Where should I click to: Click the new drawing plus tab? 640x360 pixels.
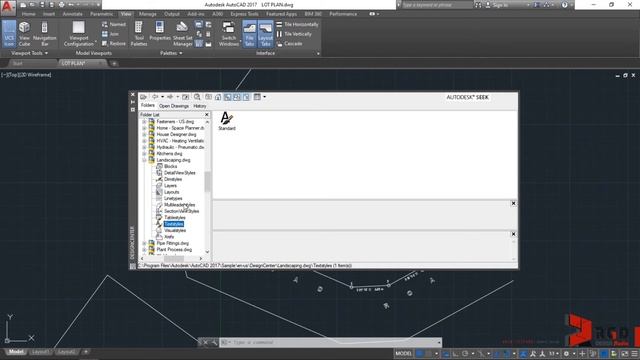pyautogui.click(x=114, y=64)
